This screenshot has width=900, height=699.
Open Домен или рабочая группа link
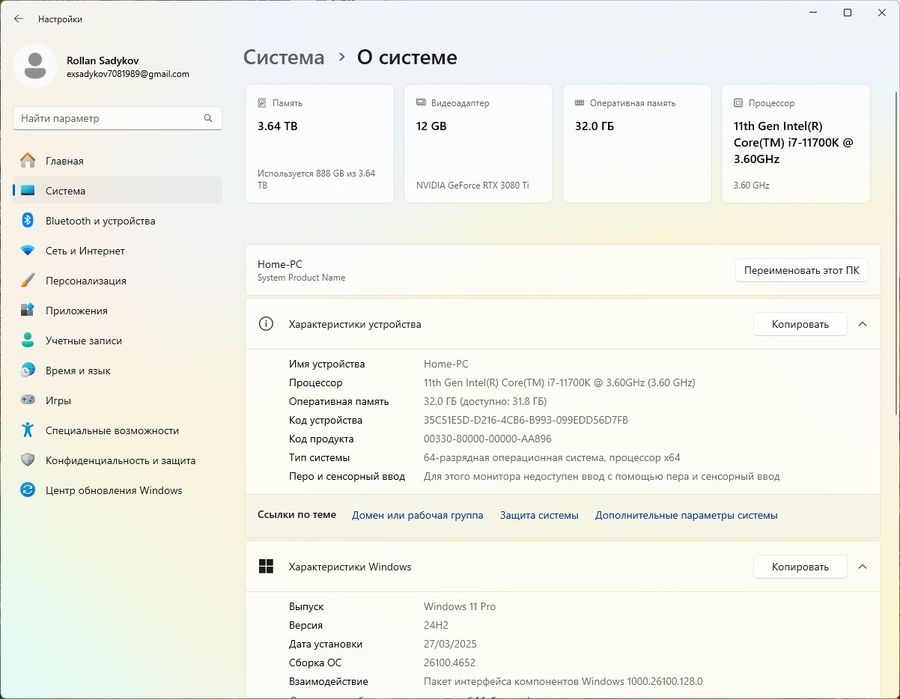pyautogui.click(x=417, y=515)
